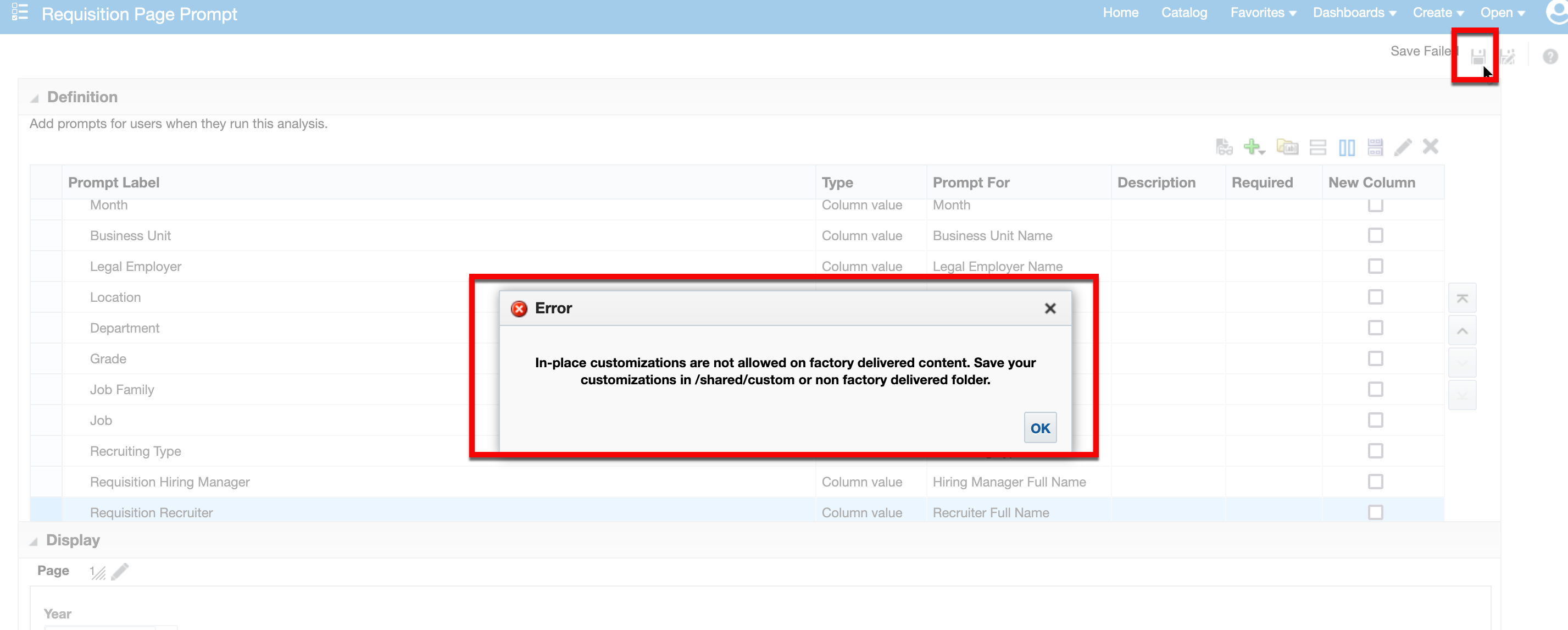The image size is (1568, 630).
Task: Collapse the Display section
Action: 35,540
